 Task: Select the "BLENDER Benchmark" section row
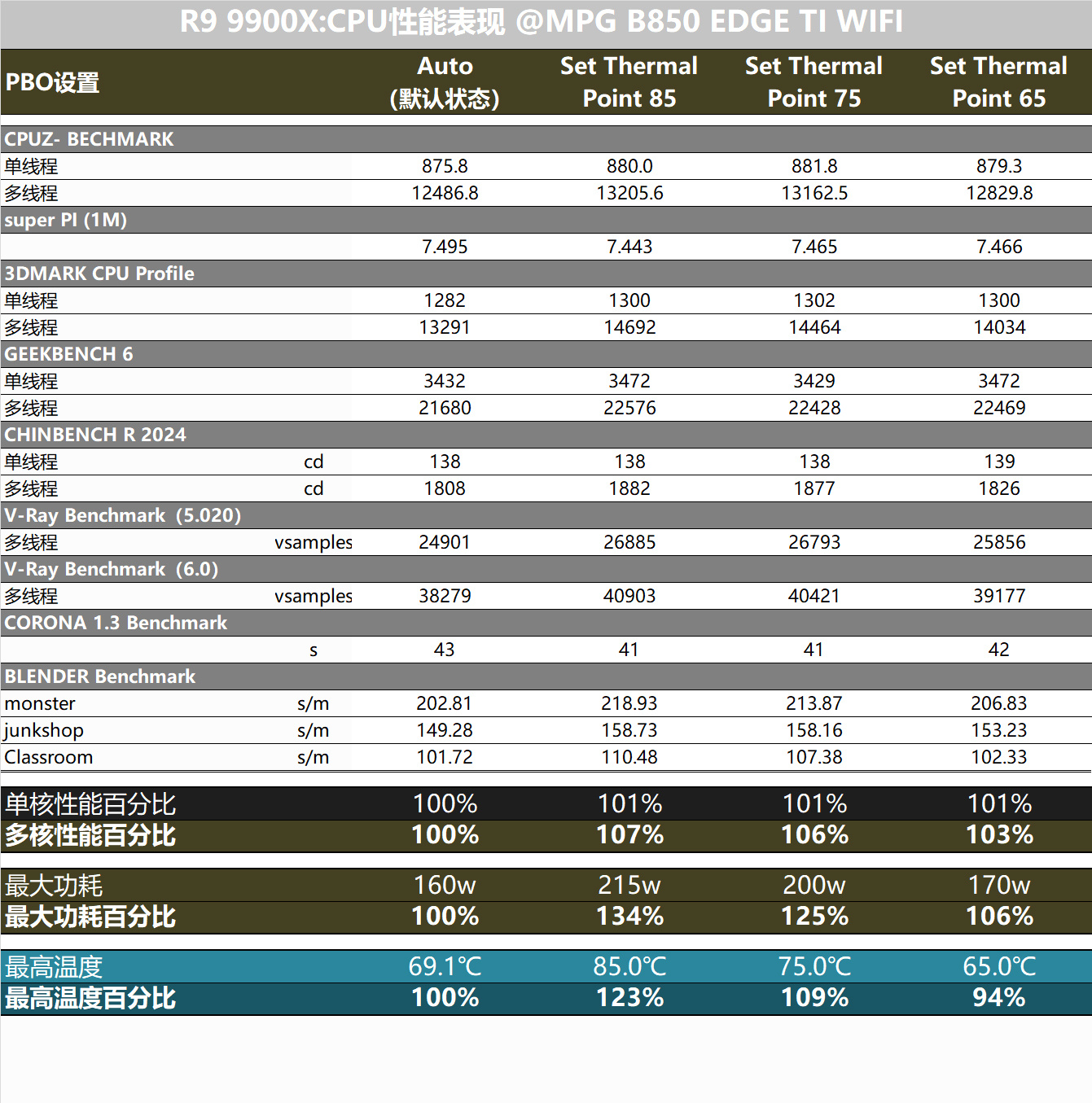[546, 676]
